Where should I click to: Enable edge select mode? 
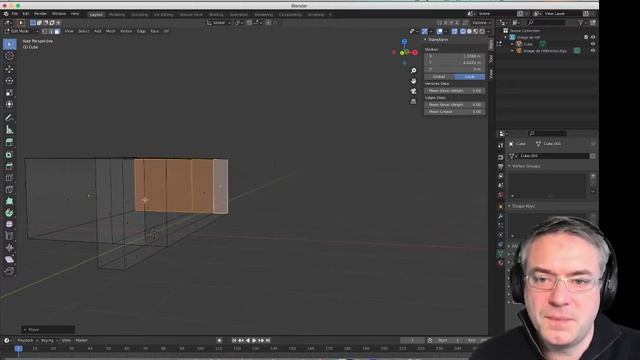51,31
